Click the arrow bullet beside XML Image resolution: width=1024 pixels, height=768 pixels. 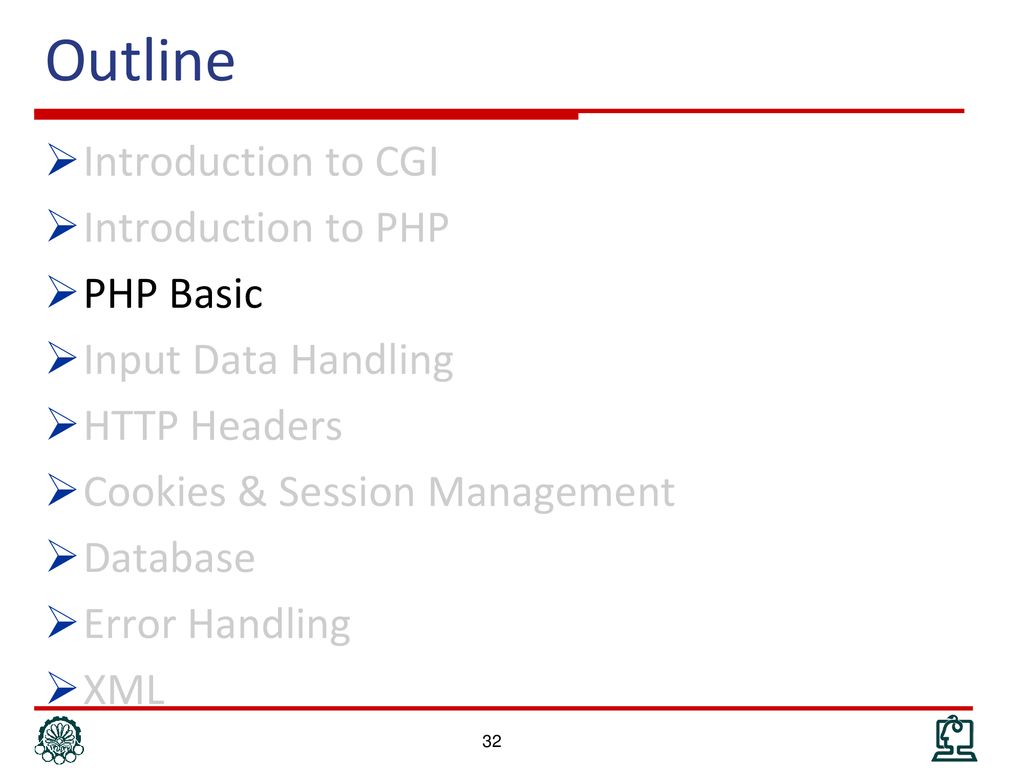point(62,688)
